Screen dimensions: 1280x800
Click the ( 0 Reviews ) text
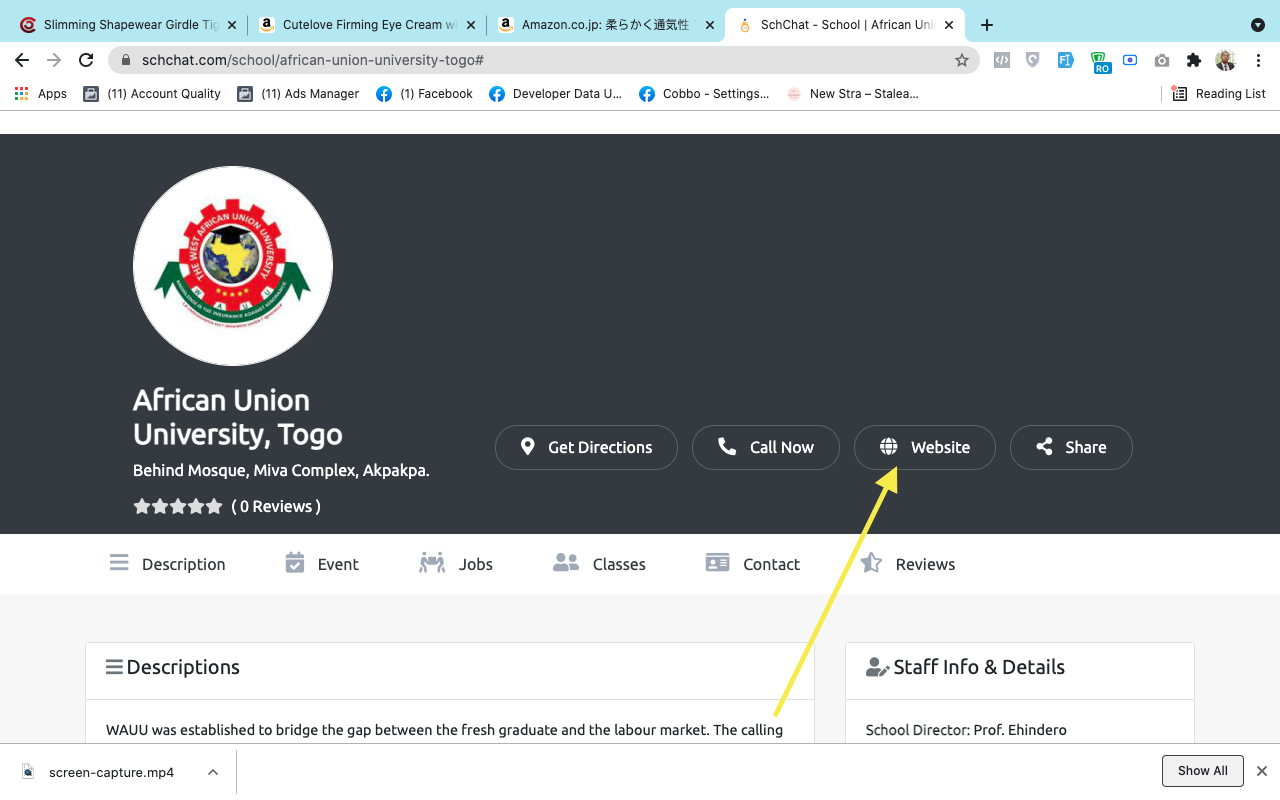276,506
